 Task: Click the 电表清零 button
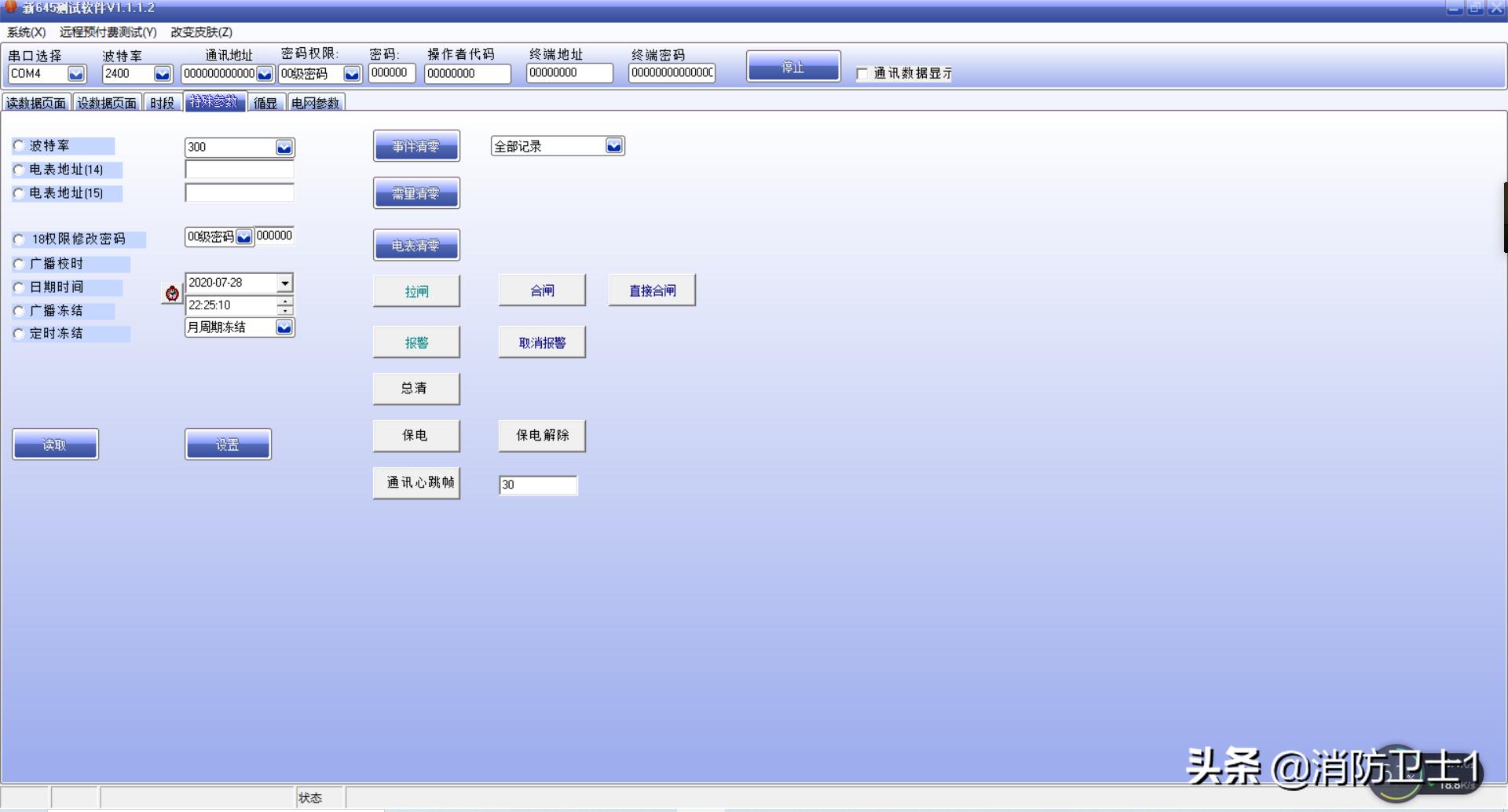pos(416,246)
